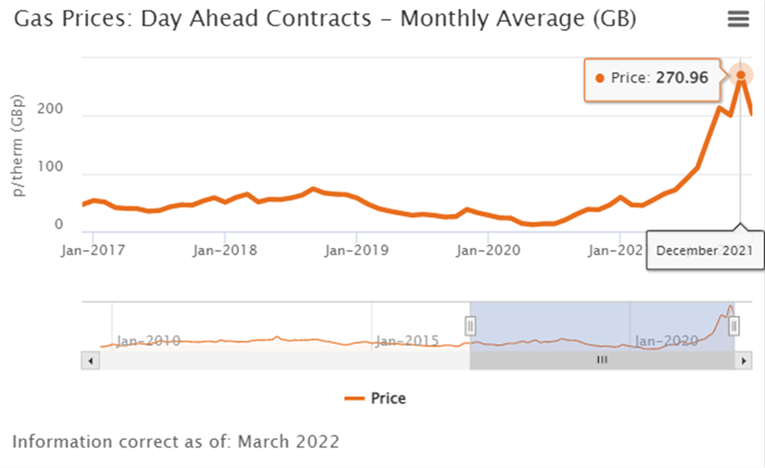Click the scrollbar left arrow button
This screenshot has height=468, width=765.
pos(92,360)
